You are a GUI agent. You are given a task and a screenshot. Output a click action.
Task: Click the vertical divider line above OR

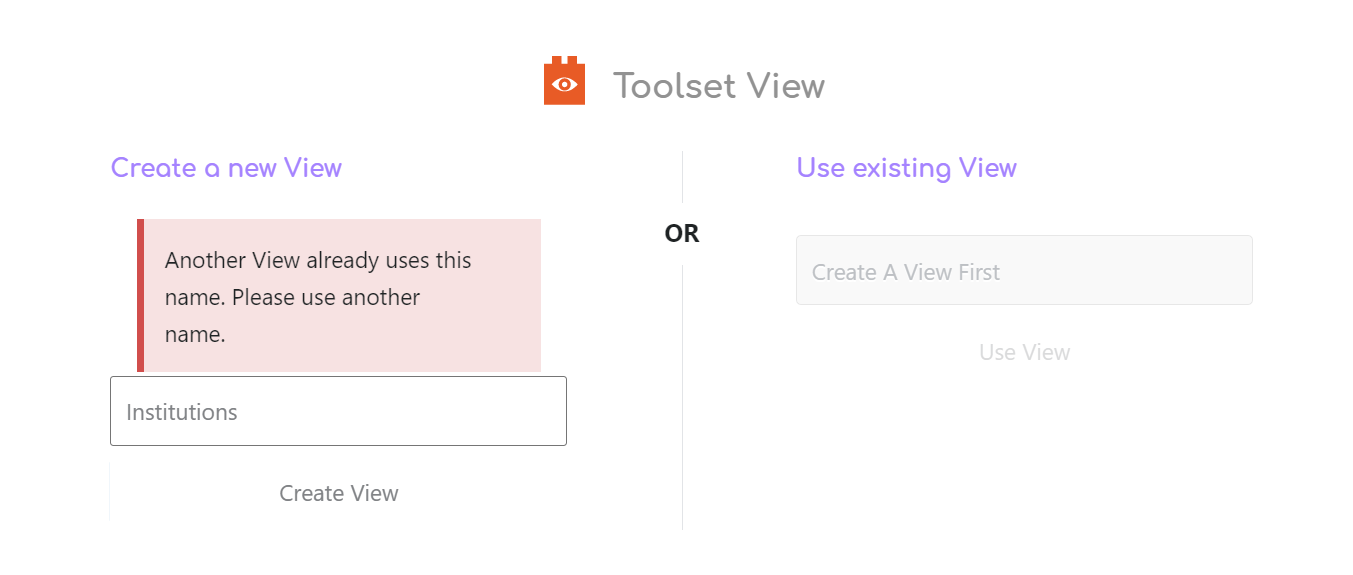click(682, 177)
